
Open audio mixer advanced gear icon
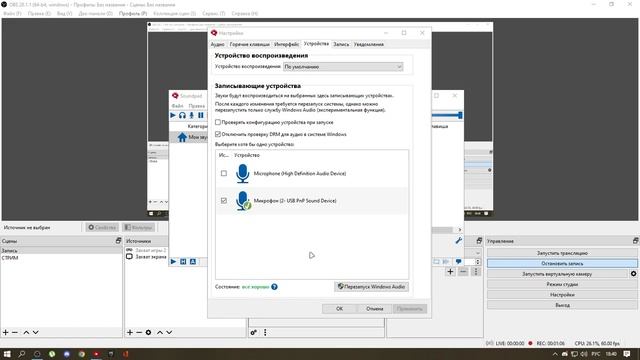(x=253, y=332)
